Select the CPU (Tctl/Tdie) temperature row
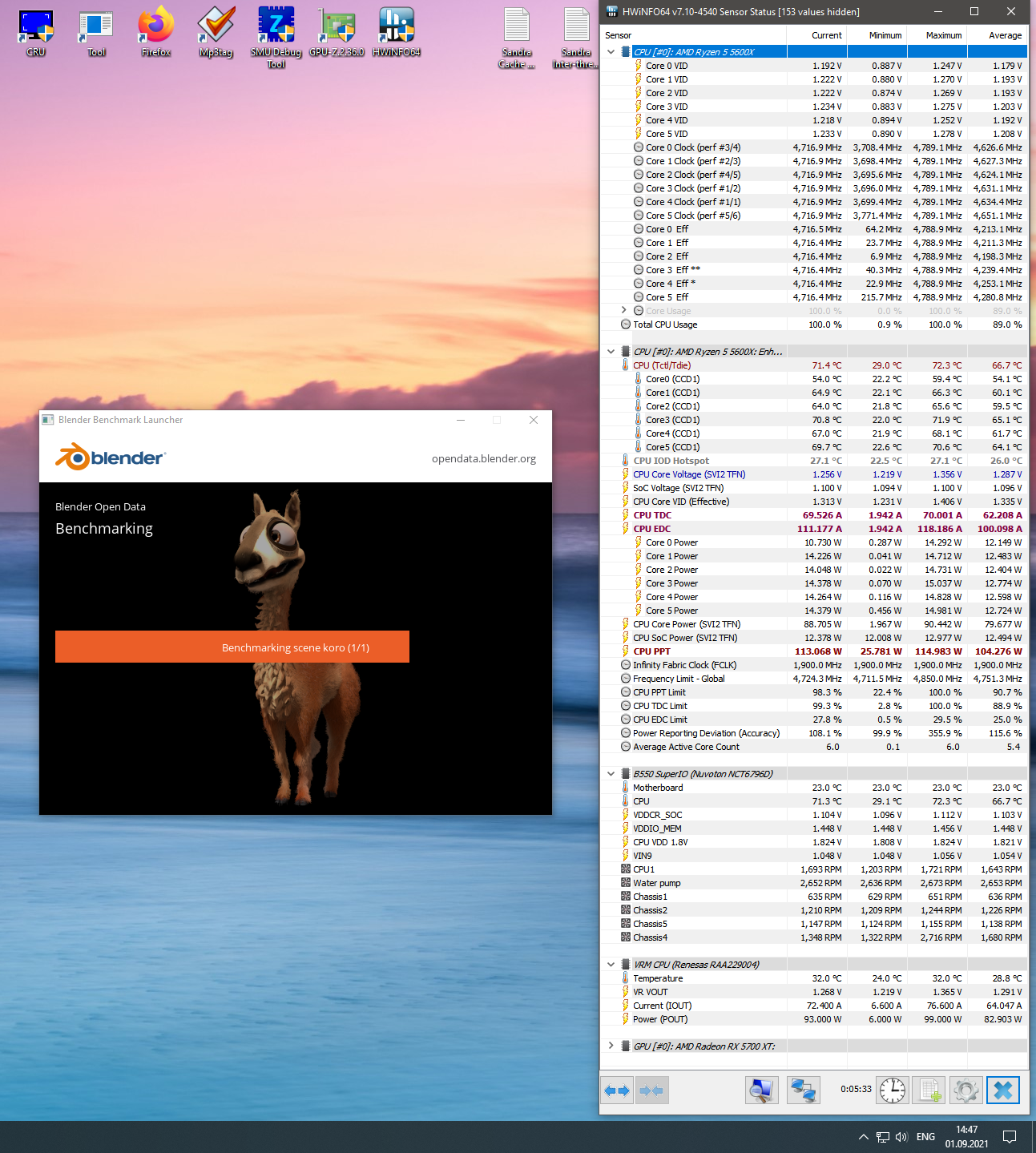Screen dimensions: 1036x1153 pyautogui.click(x=814, y=365)
